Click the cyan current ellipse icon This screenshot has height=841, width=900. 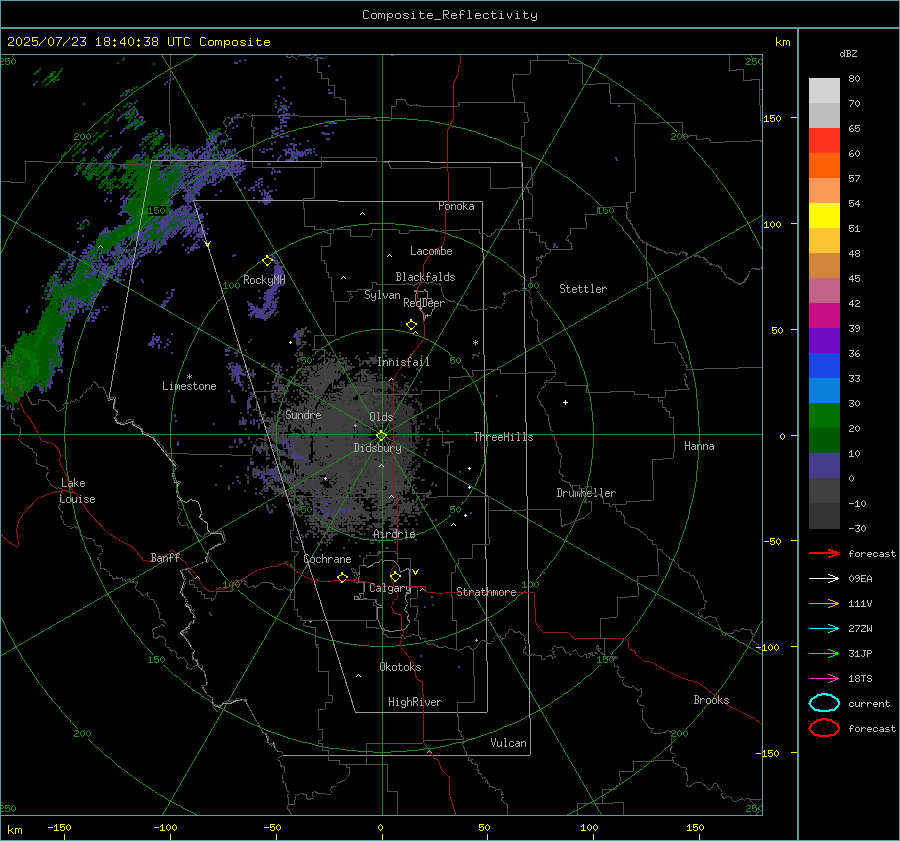coord(824,703)
